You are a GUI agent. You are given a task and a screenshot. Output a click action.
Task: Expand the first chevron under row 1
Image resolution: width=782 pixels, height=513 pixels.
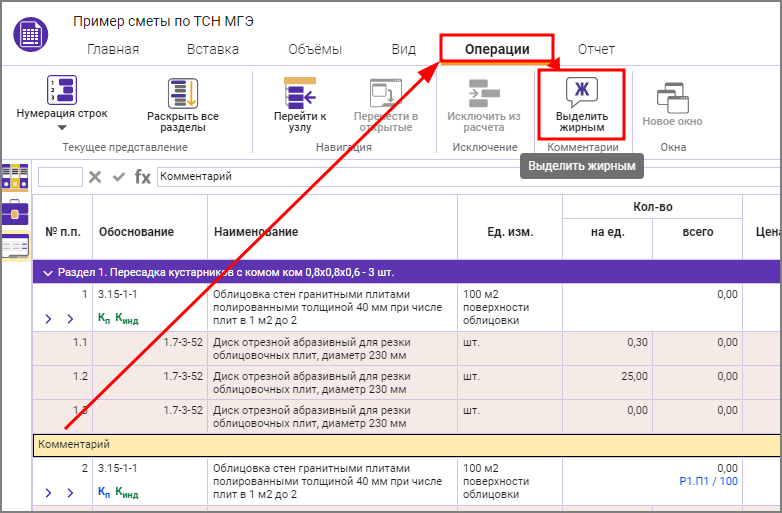coord(48,319)
